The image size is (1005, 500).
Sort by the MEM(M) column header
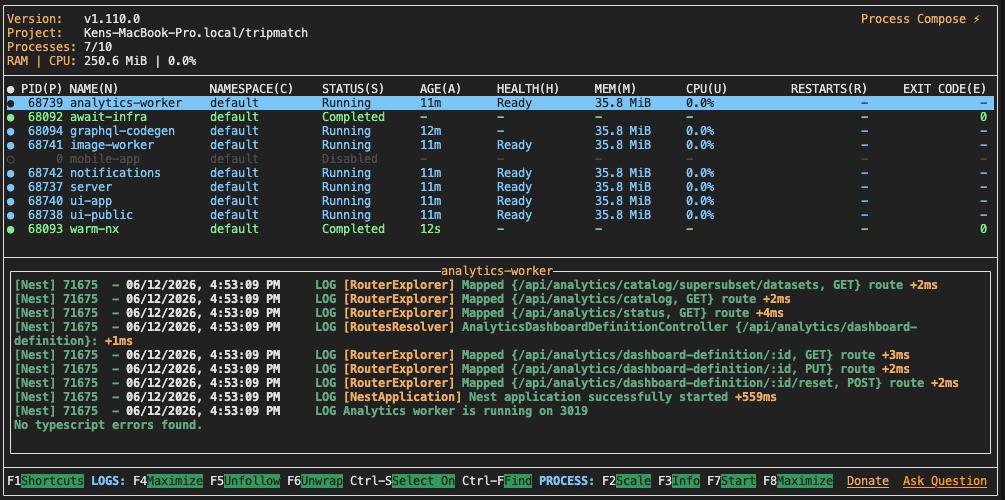(615, 89)
